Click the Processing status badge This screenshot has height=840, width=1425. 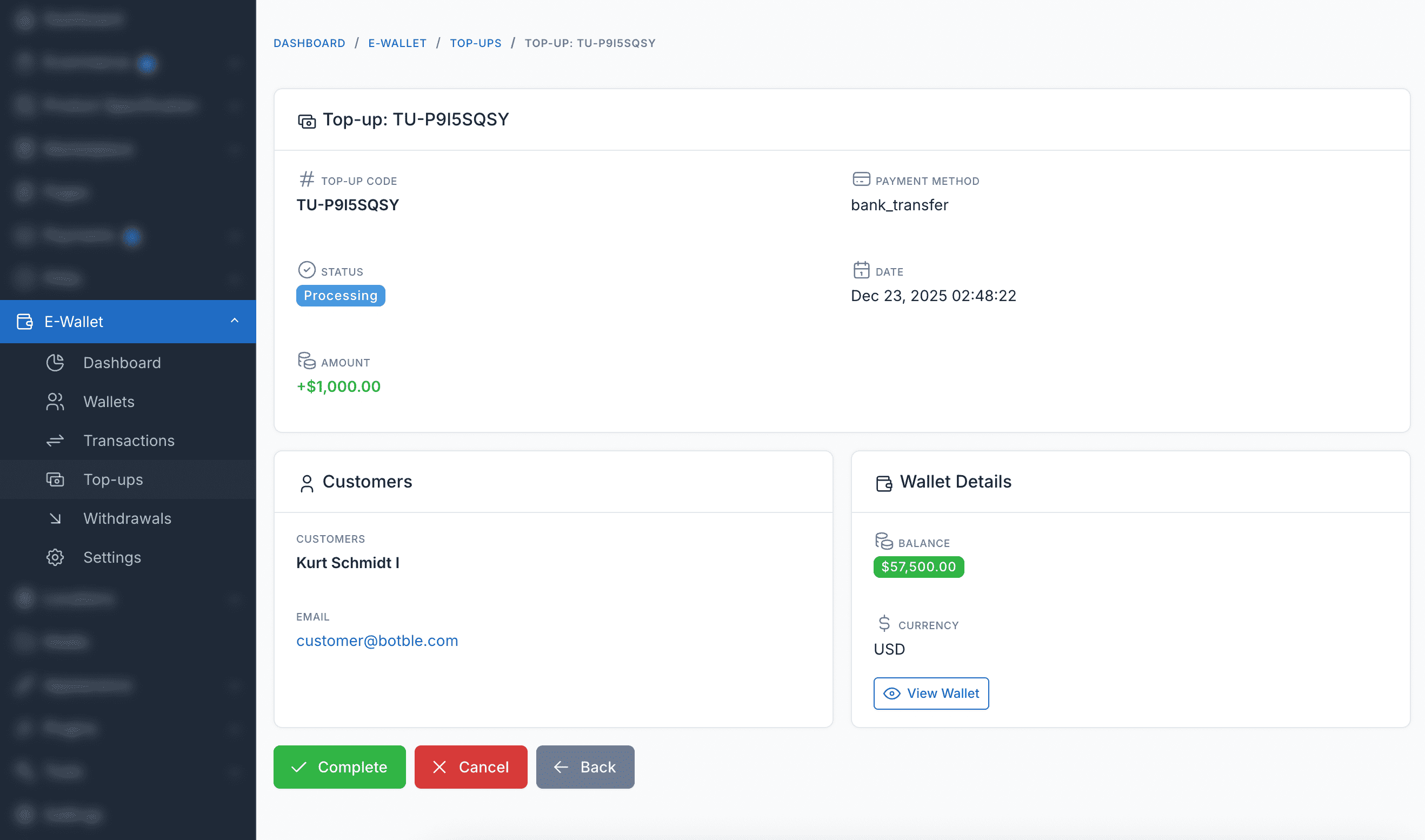tap(340, 295)
